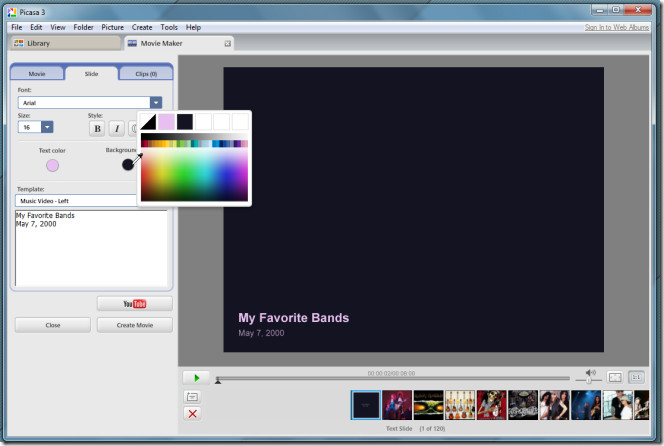Maximize the Picasa window
The image size is (664, 446).
point(615,10)
